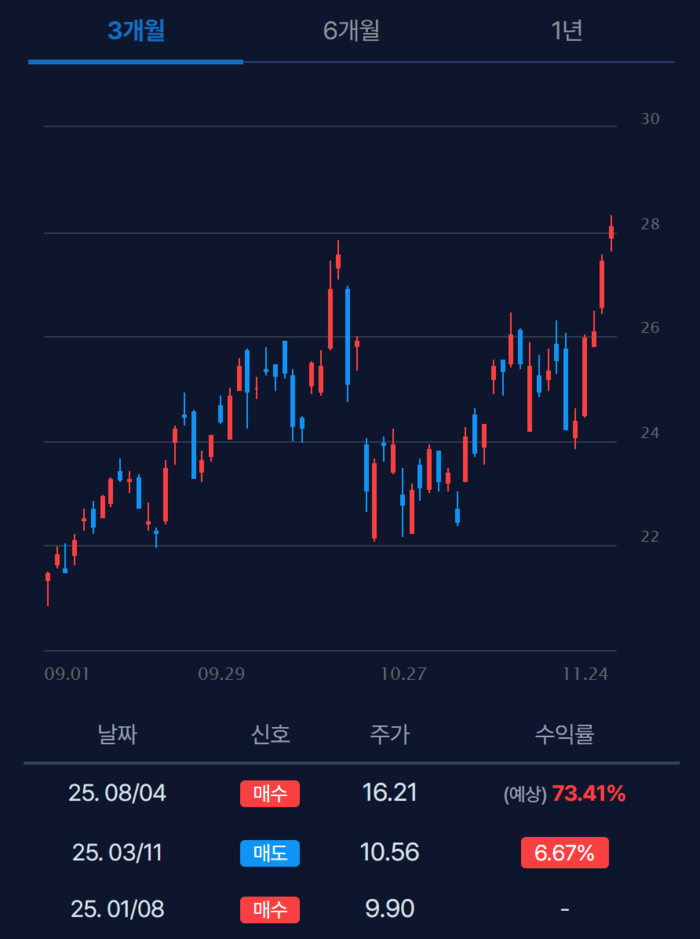Click the 10.27 date label on axis

point(404,674)
